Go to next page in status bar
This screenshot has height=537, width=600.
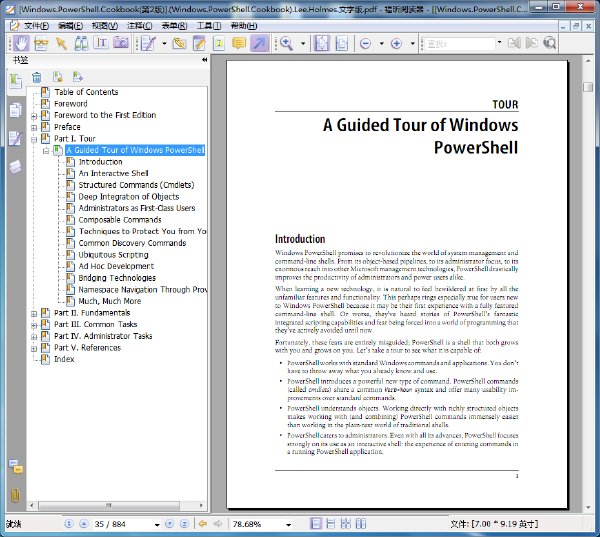click(170, 524)
